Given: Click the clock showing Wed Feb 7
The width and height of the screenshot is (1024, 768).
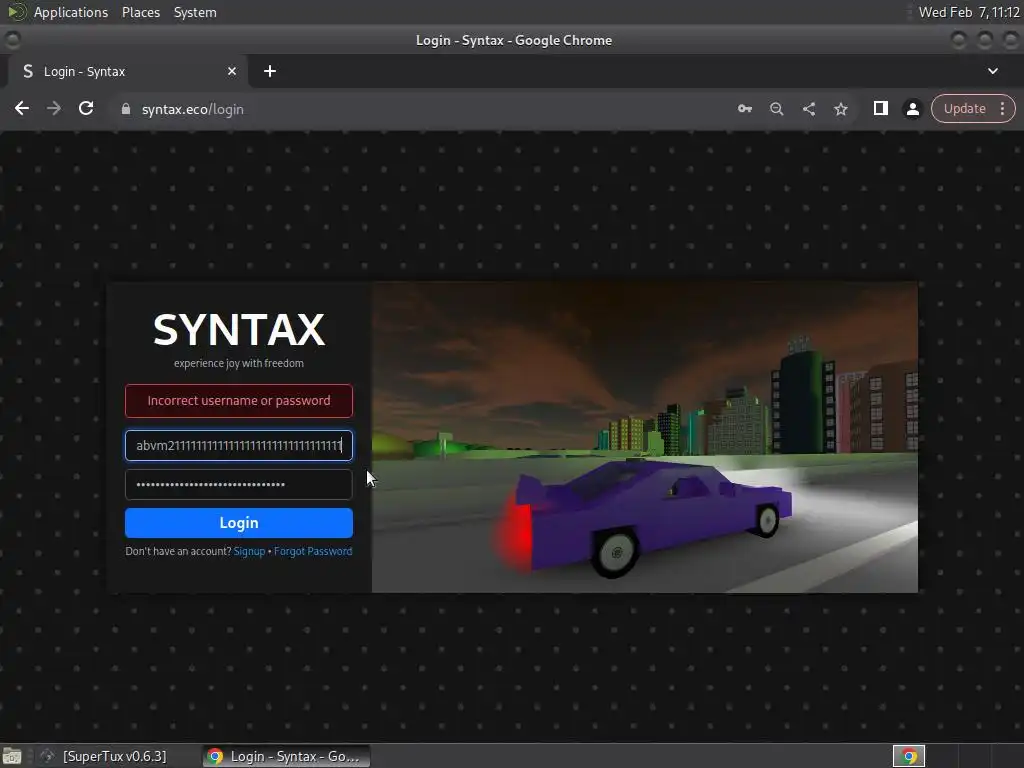Looking at the screenshot, I should click(969, 12).
